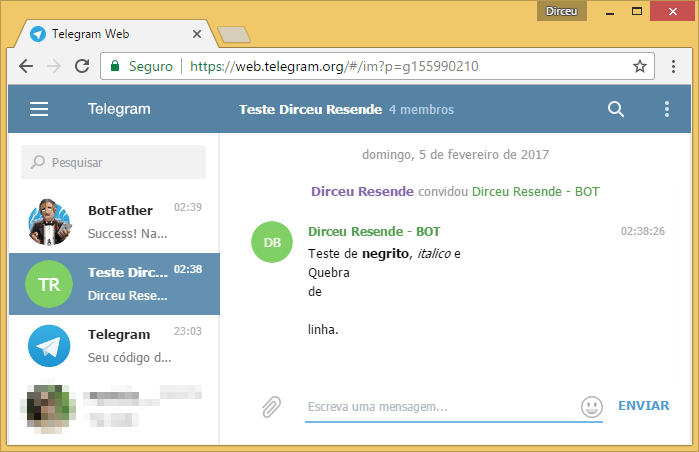Click BotFather preview Success! Na...
Screen dimensions: 699x452
(127, 234)
